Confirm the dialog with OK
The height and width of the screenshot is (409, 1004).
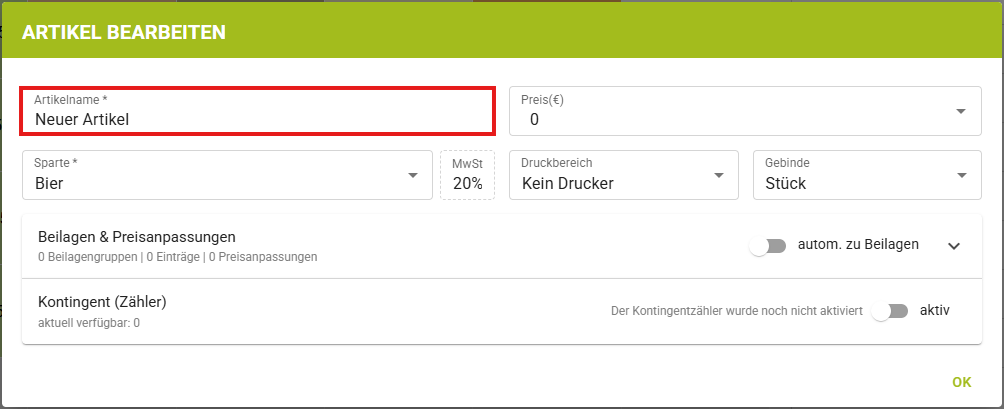(961, 382)
